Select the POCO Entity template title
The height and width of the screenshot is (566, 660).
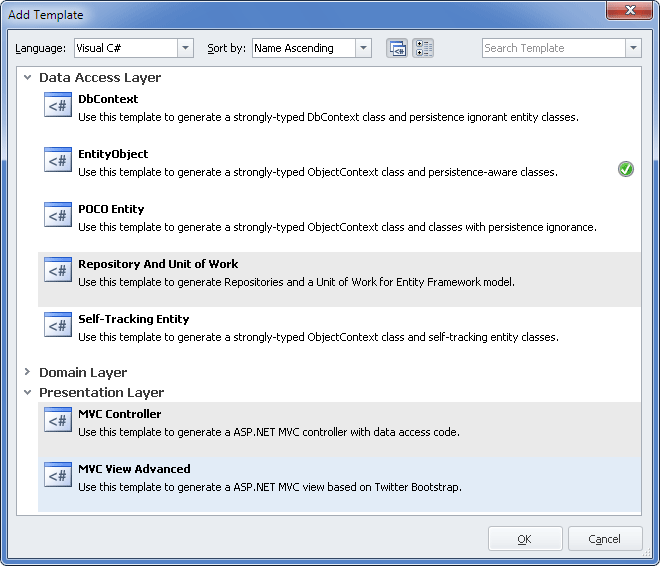111,209
